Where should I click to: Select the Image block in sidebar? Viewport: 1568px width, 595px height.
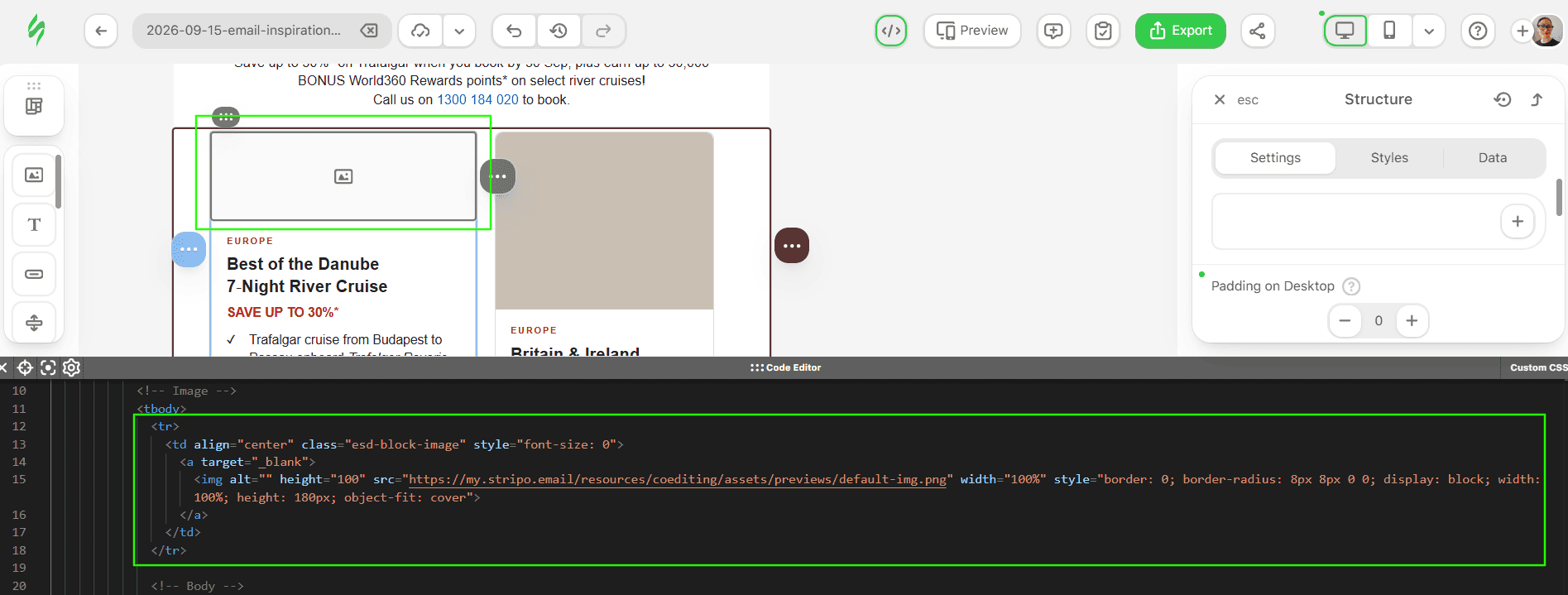click(34, 175)
